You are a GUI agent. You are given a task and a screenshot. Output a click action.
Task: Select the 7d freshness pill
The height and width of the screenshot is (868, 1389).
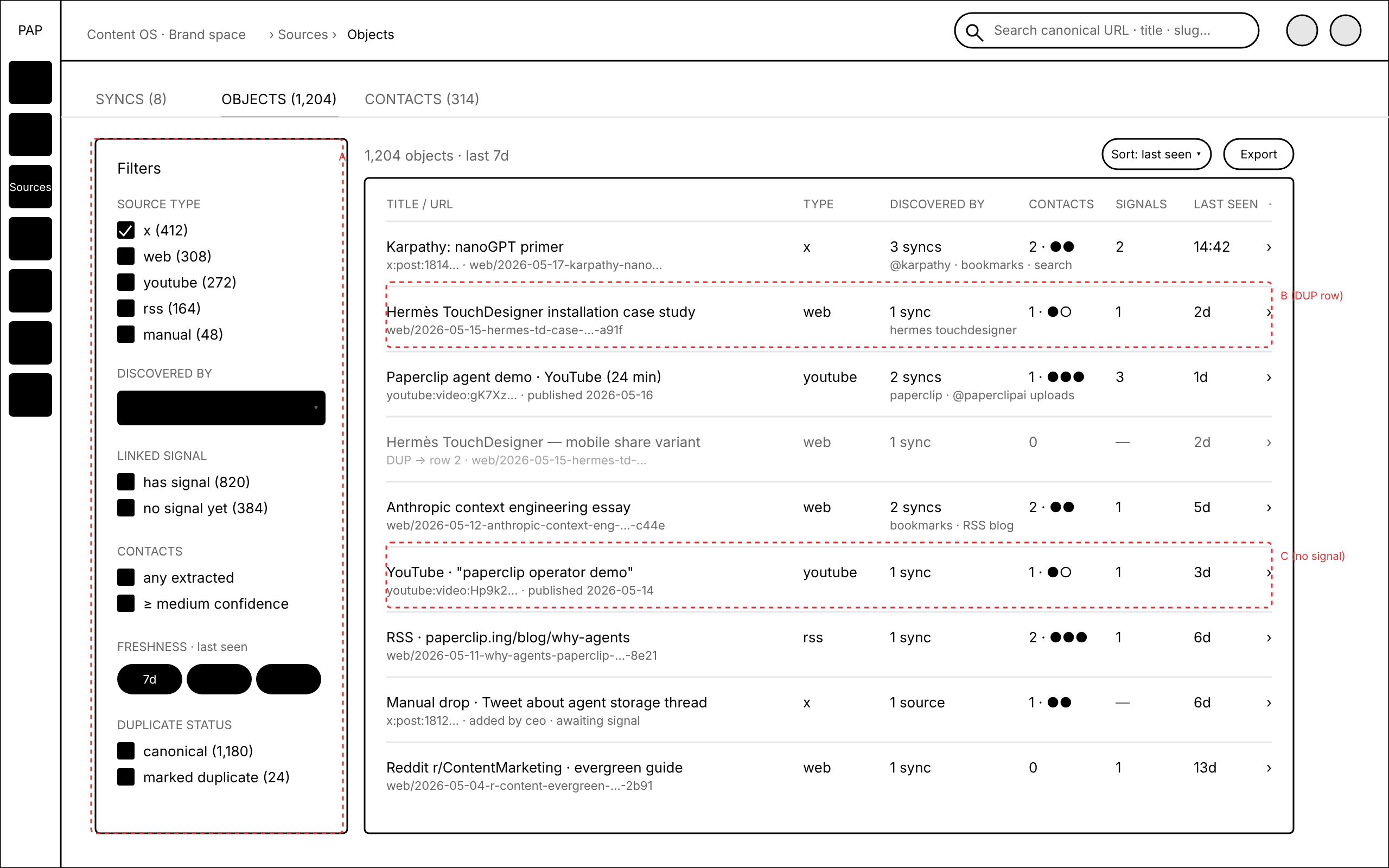[x=149, y=679]
